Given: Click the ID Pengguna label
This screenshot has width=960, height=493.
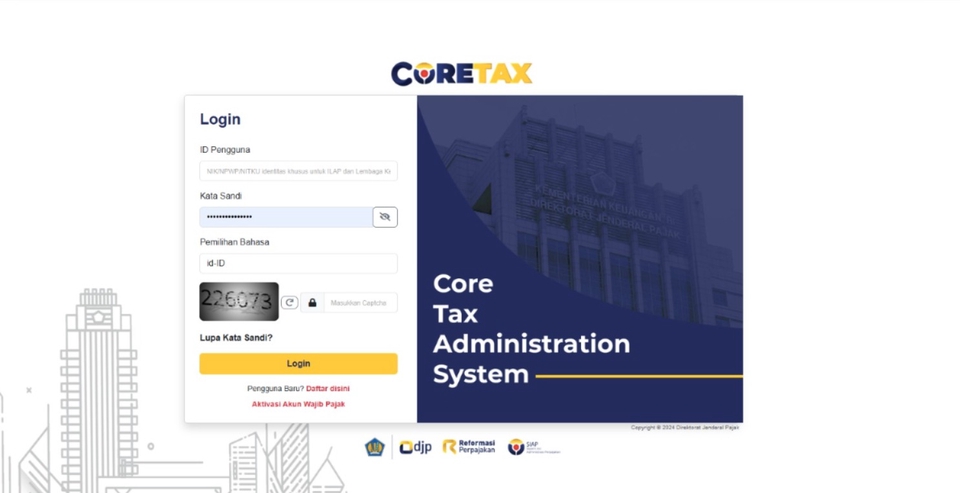Looking at the screenshot, I should pyautogui.click(x=225, y=150).
